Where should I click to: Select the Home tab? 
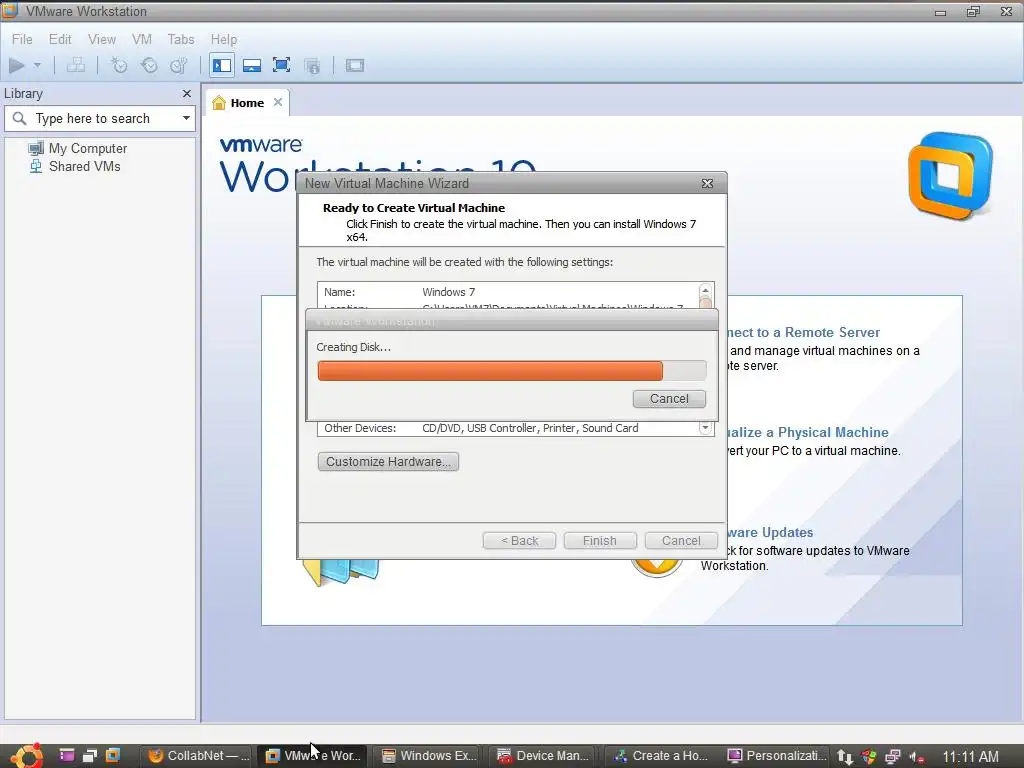(246, 103)
